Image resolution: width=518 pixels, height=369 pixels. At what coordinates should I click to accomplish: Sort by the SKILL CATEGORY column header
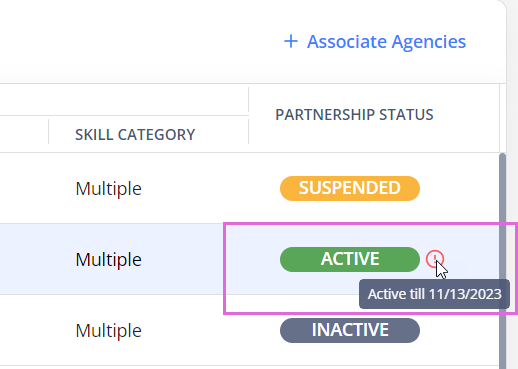[x=135, y=135]
